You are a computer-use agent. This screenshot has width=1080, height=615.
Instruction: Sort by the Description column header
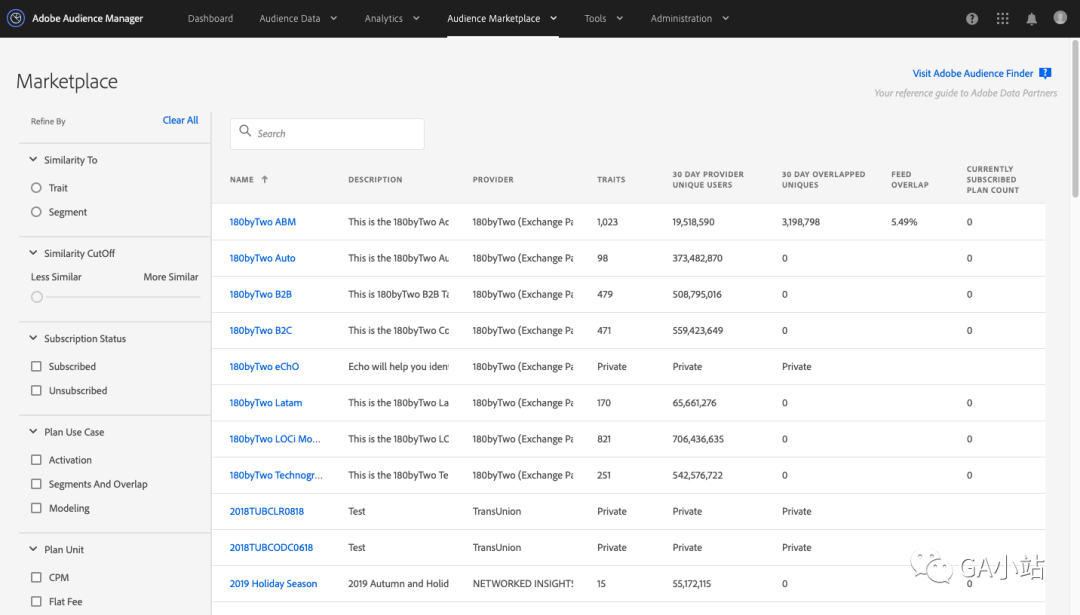pos(375,180)
